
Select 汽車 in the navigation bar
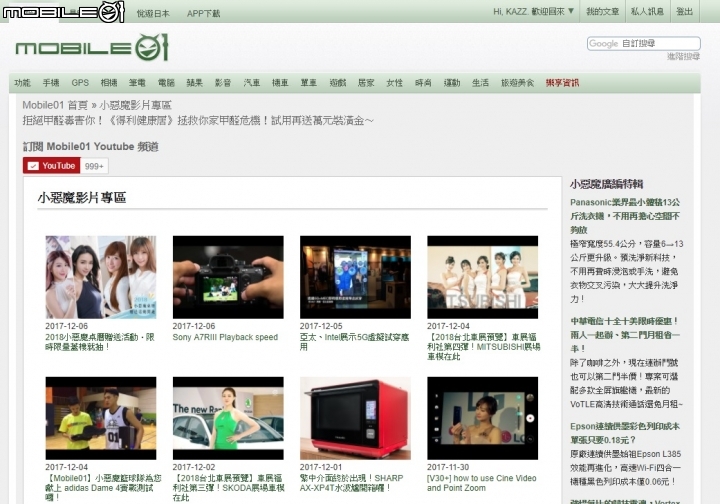[252, 83]
